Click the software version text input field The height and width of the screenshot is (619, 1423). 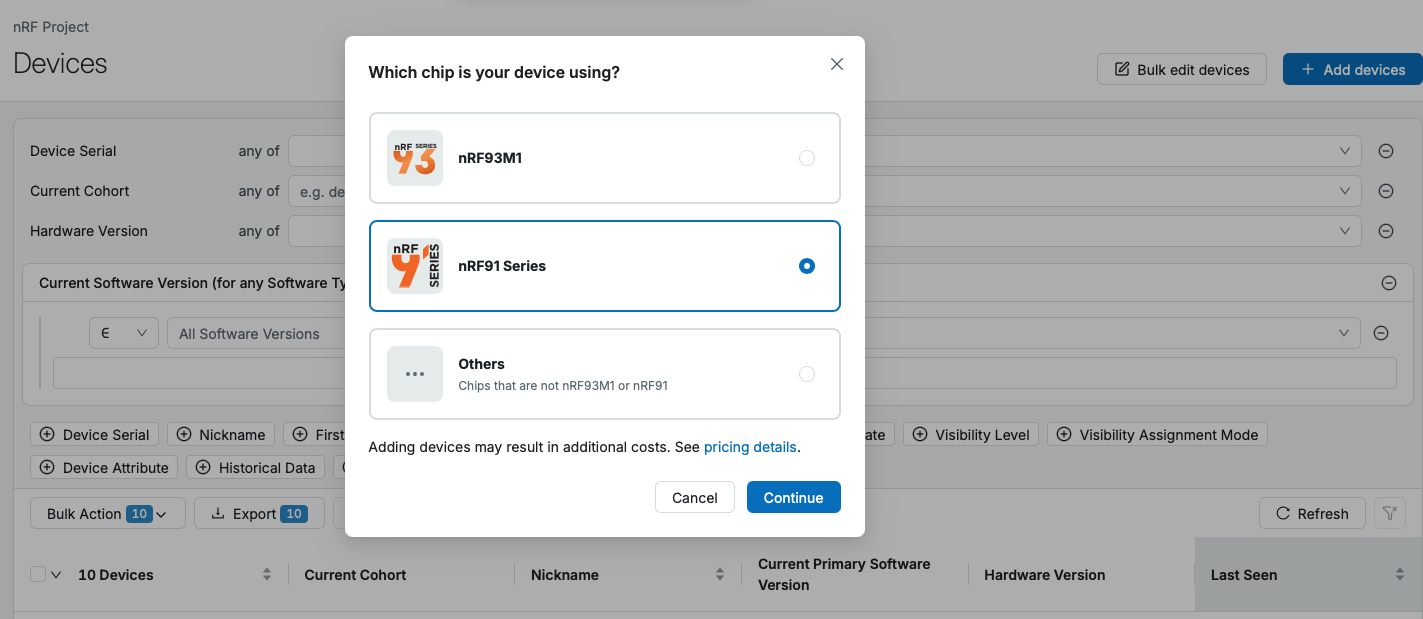(x=725, y=372)
